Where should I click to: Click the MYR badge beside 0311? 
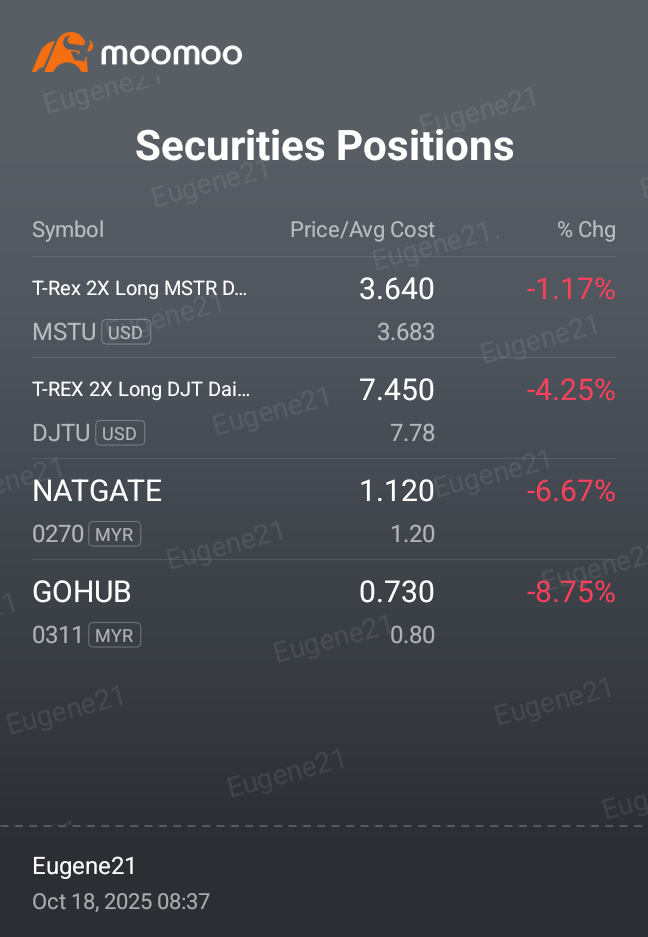pyautogui.click(x=115, y=635)
